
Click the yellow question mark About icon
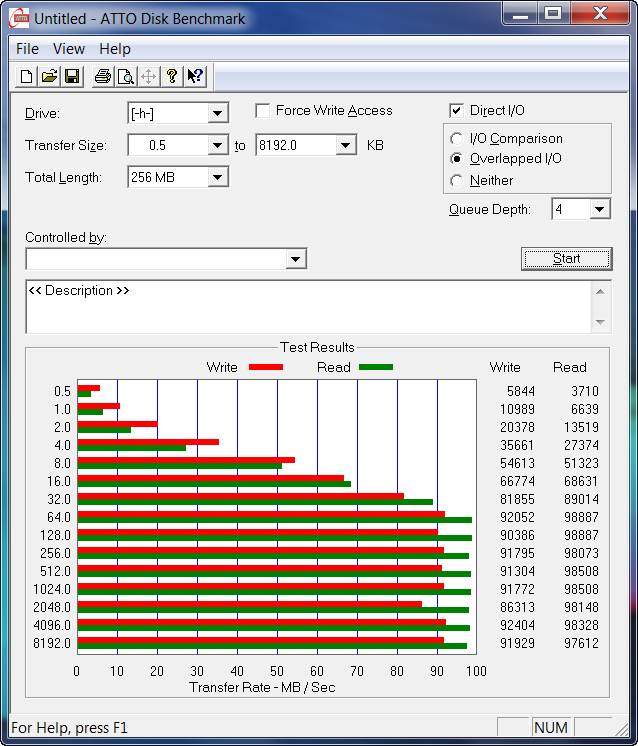tap(172, 77)
